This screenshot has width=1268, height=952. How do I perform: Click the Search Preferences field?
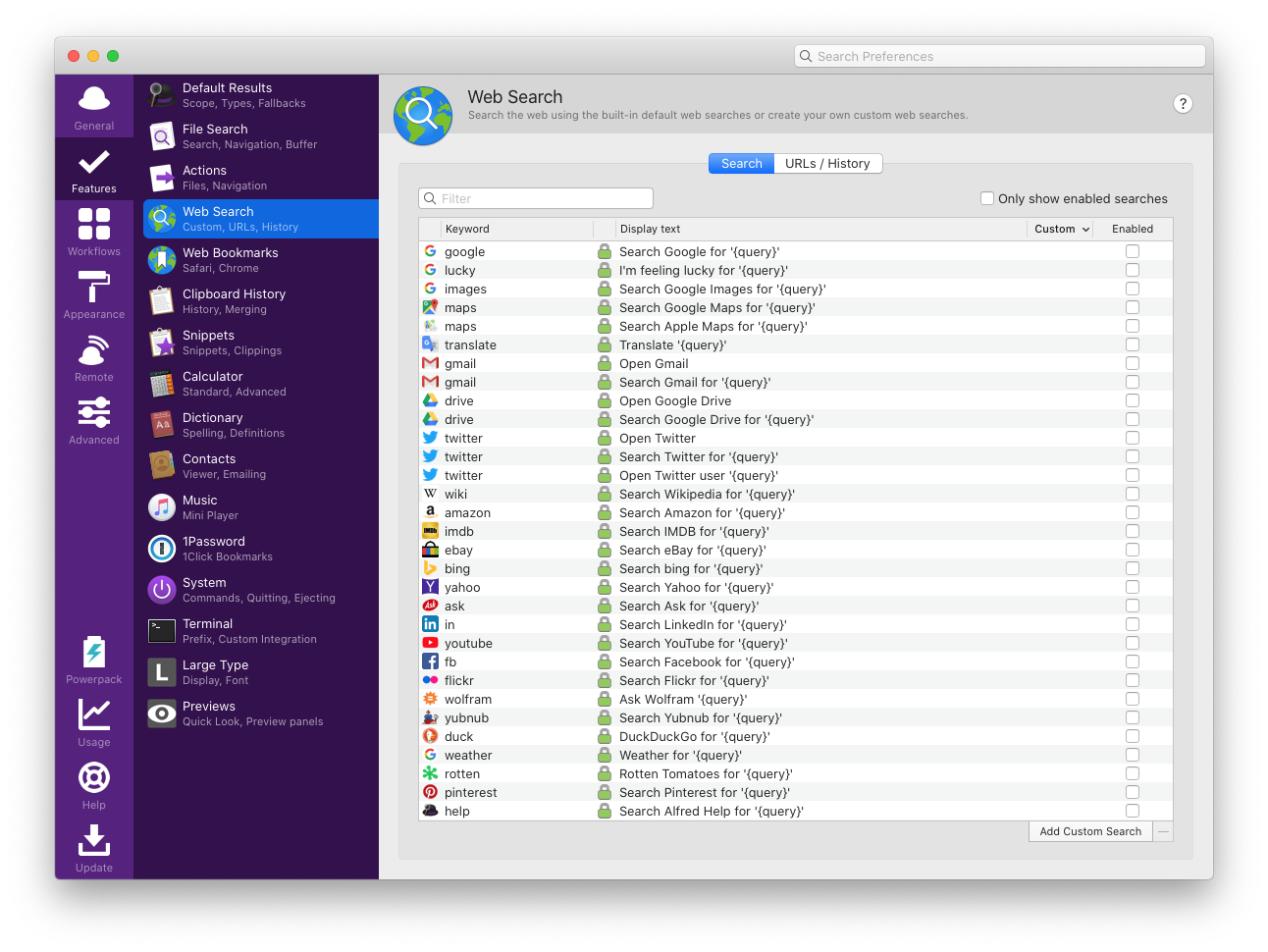(999, 56)
